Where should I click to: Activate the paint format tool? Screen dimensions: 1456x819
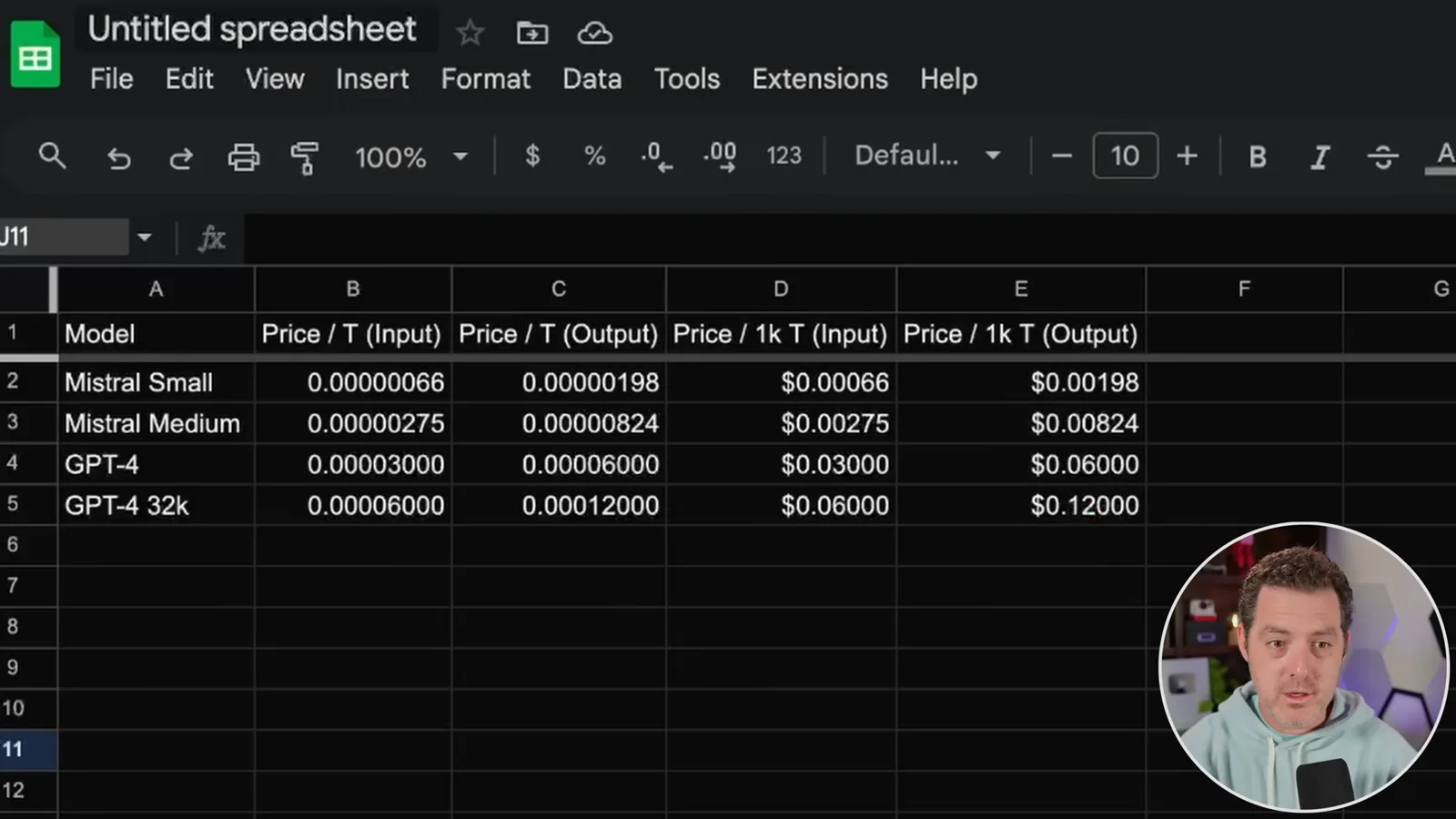305,157
